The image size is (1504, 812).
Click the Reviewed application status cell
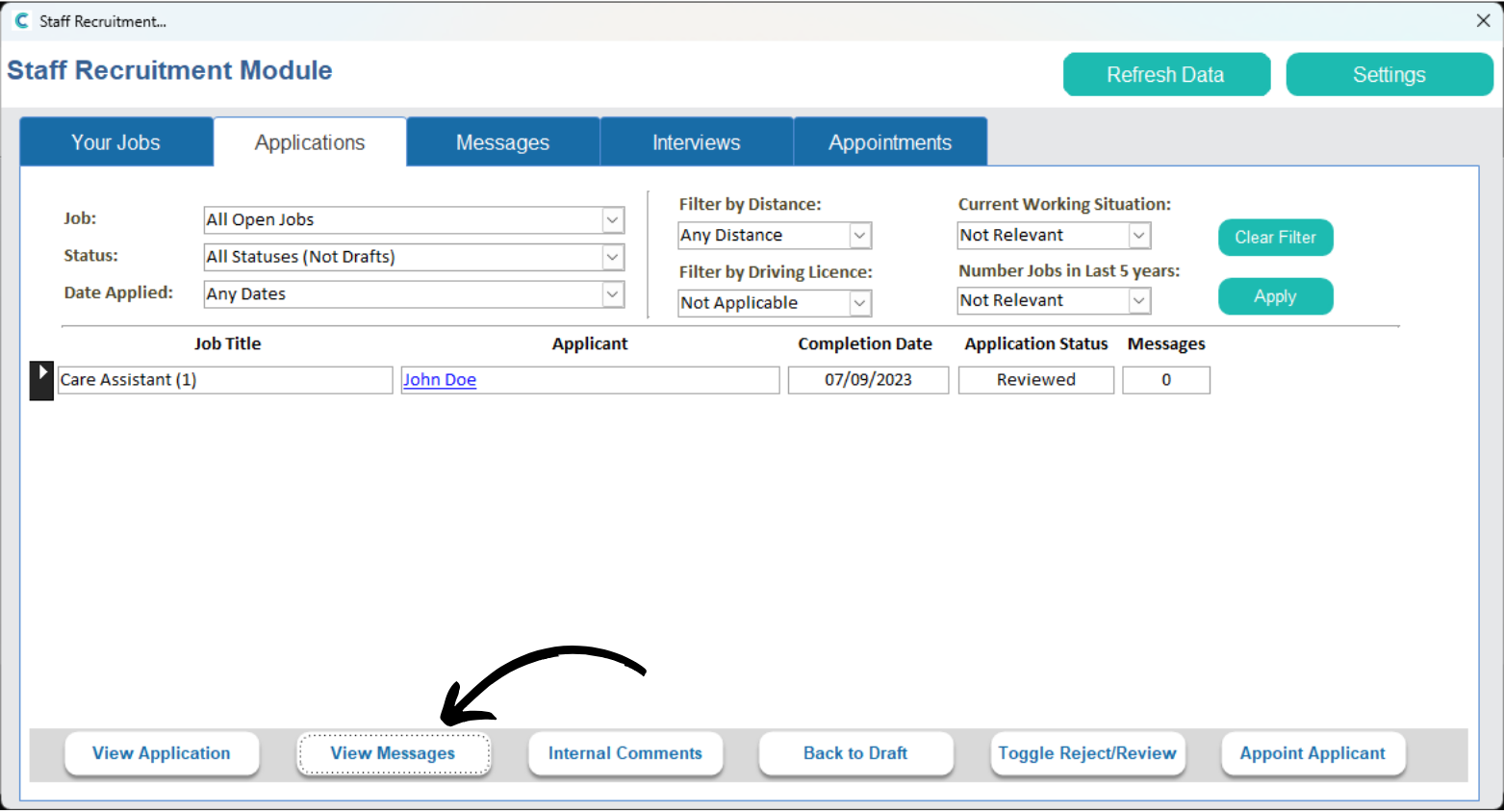(1036, 380)
